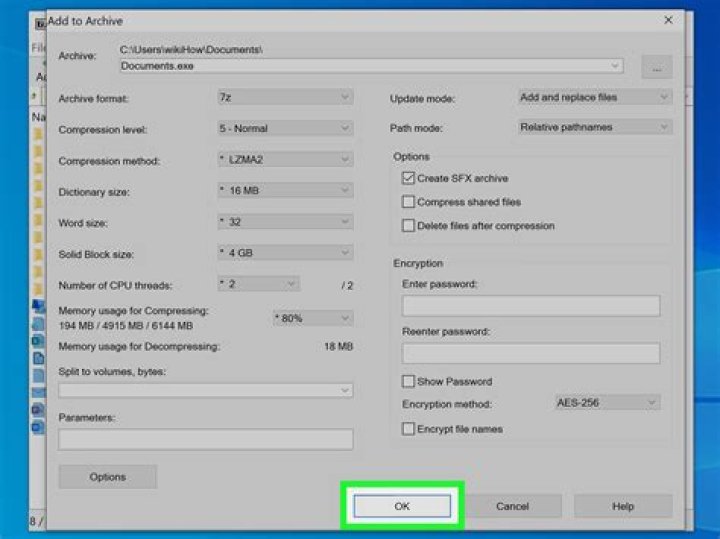Close the Add to Archive dialog
Image resolution: width=720 pixels, height=539 pixels.
pos(668,20)
